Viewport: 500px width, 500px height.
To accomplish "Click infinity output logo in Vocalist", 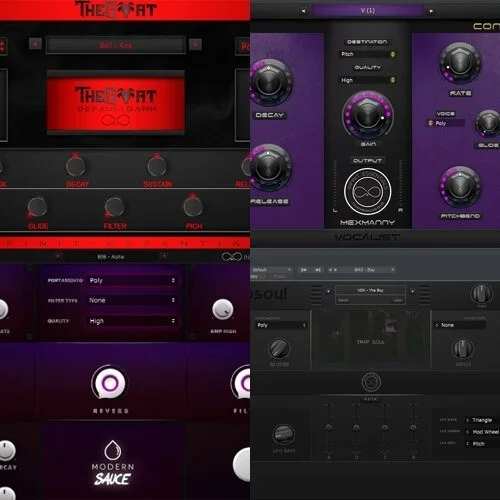I will point(368,191).
